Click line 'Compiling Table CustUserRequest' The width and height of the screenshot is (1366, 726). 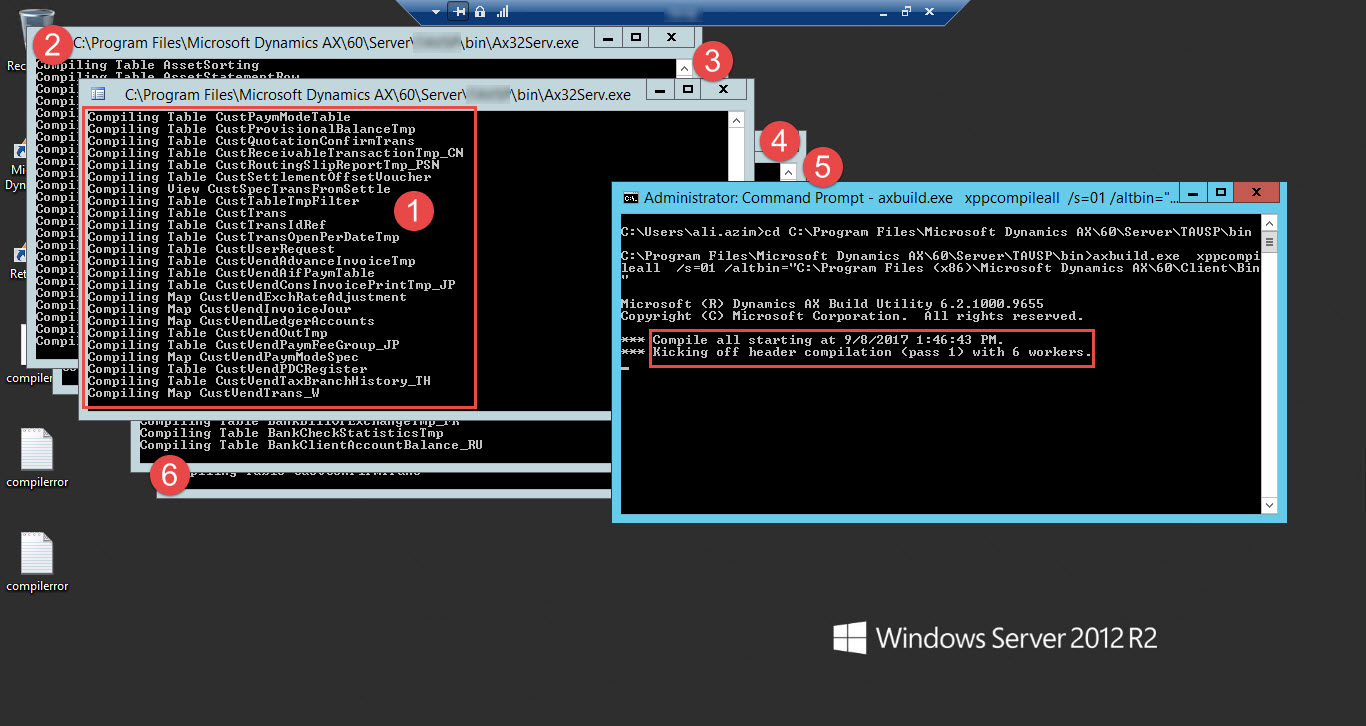click(x=211, y=249)
